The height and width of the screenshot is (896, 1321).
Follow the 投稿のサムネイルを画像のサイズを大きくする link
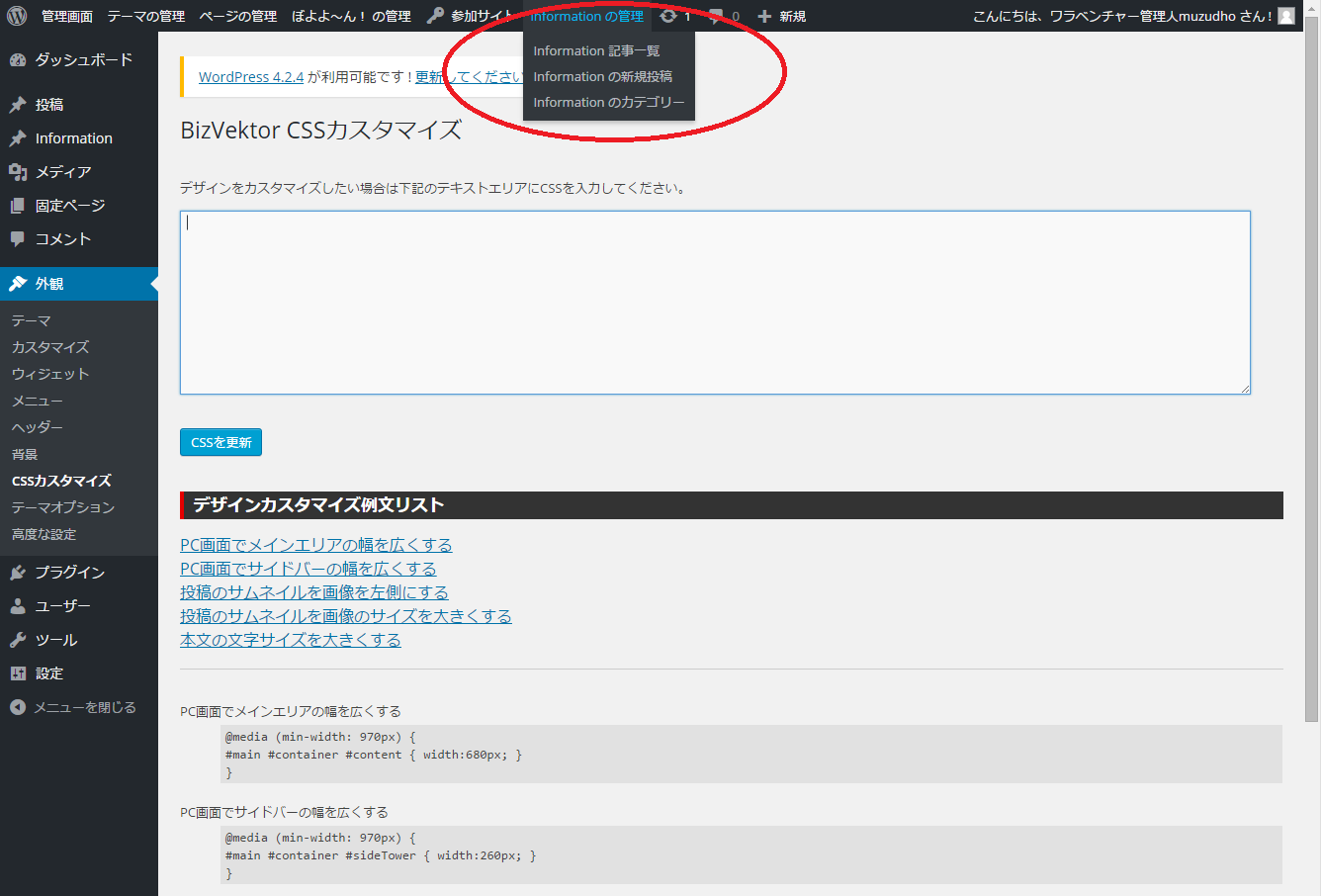[346, 616]
